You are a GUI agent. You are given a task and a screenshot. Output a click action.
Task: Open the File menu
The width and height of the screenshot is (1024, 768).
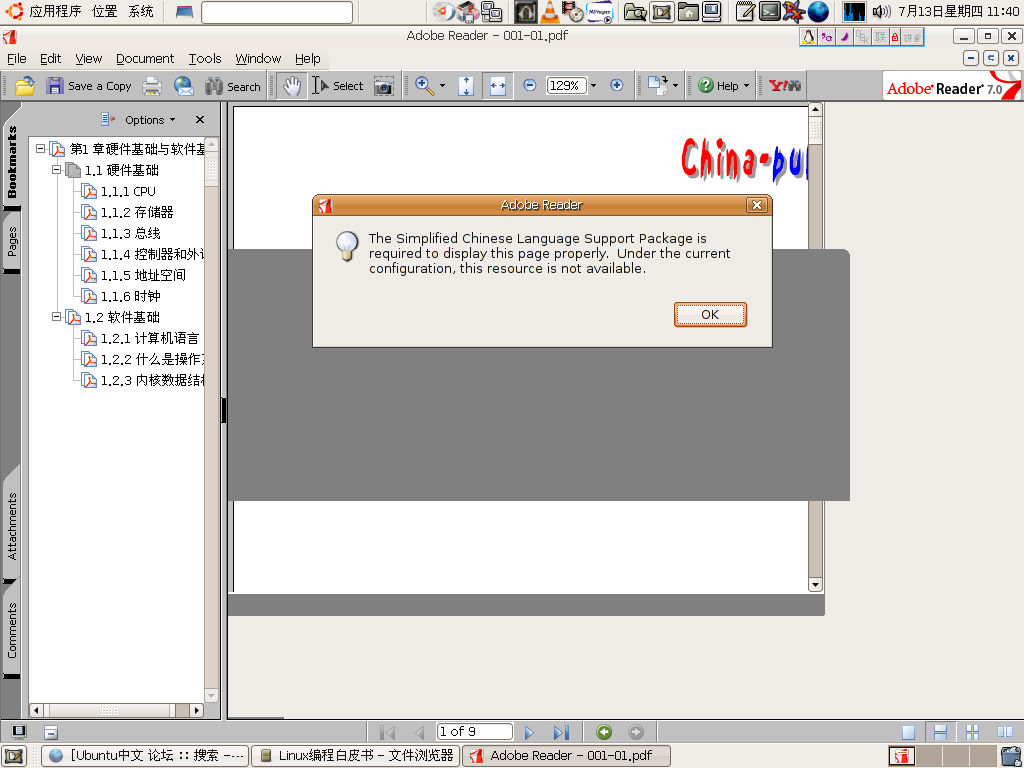pos(16,59)
